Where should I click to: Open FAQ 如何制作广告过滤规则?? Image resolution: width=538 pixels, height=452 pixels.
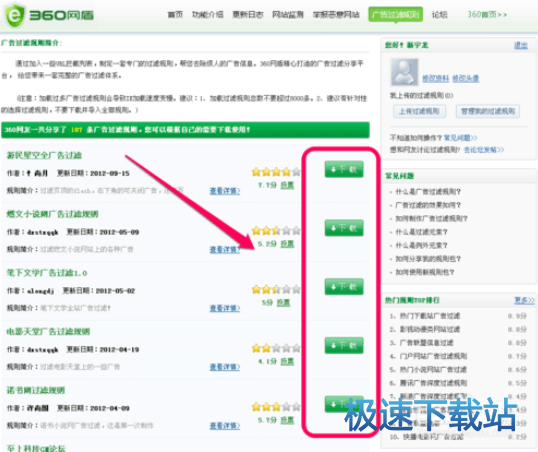pyautogui.click(x=431, y=218)
